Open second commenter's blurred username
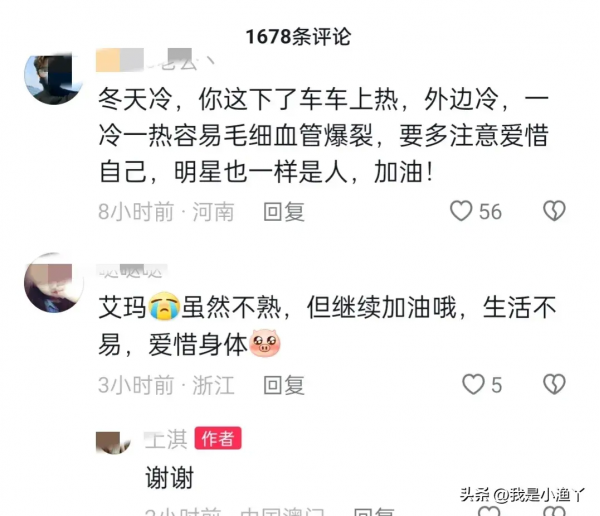 pyautogui.click(x=132, y=271)
